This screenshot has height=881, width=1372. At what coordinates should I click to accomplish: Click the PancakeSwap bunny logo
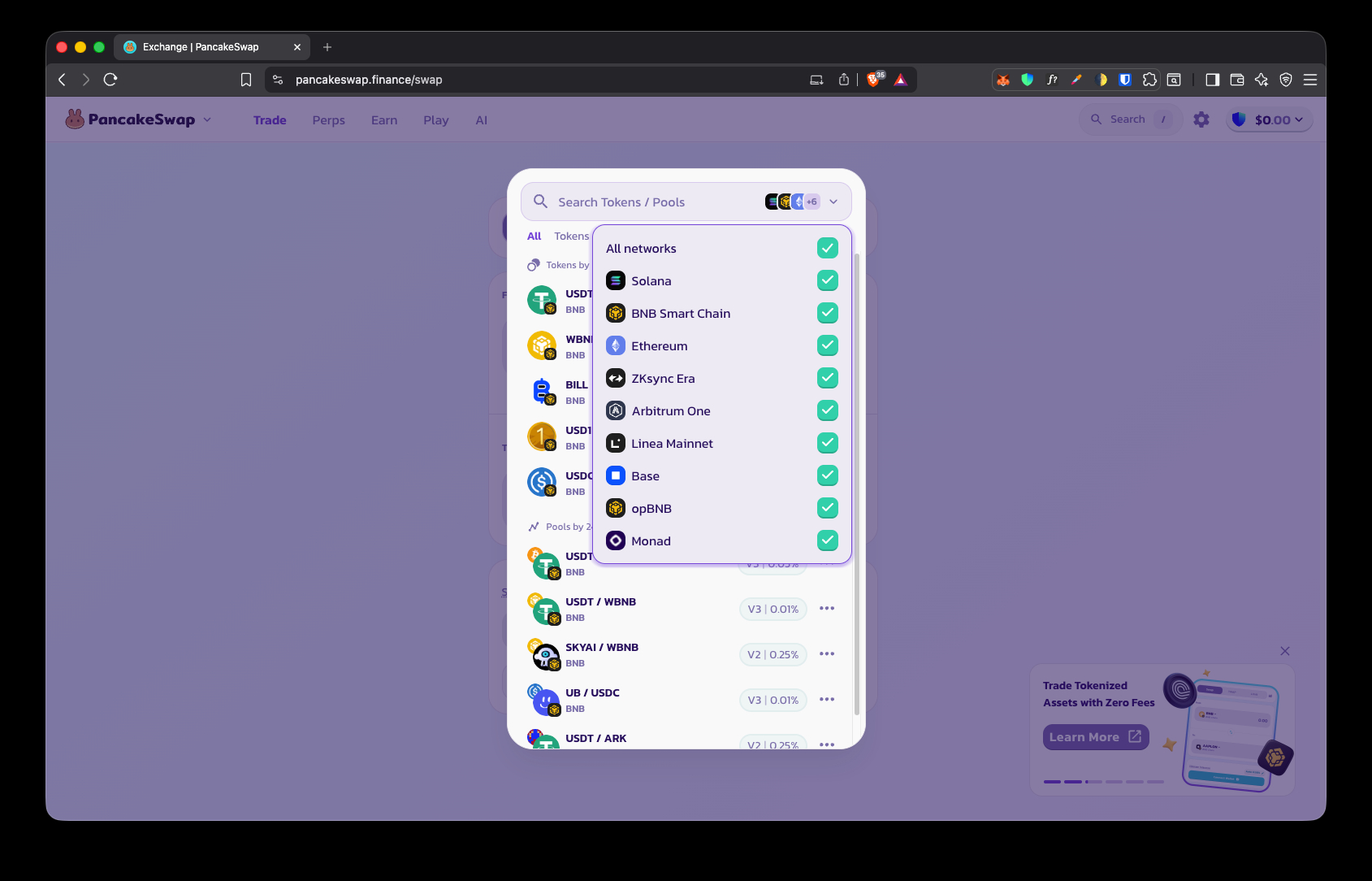(x=75, y=119)
